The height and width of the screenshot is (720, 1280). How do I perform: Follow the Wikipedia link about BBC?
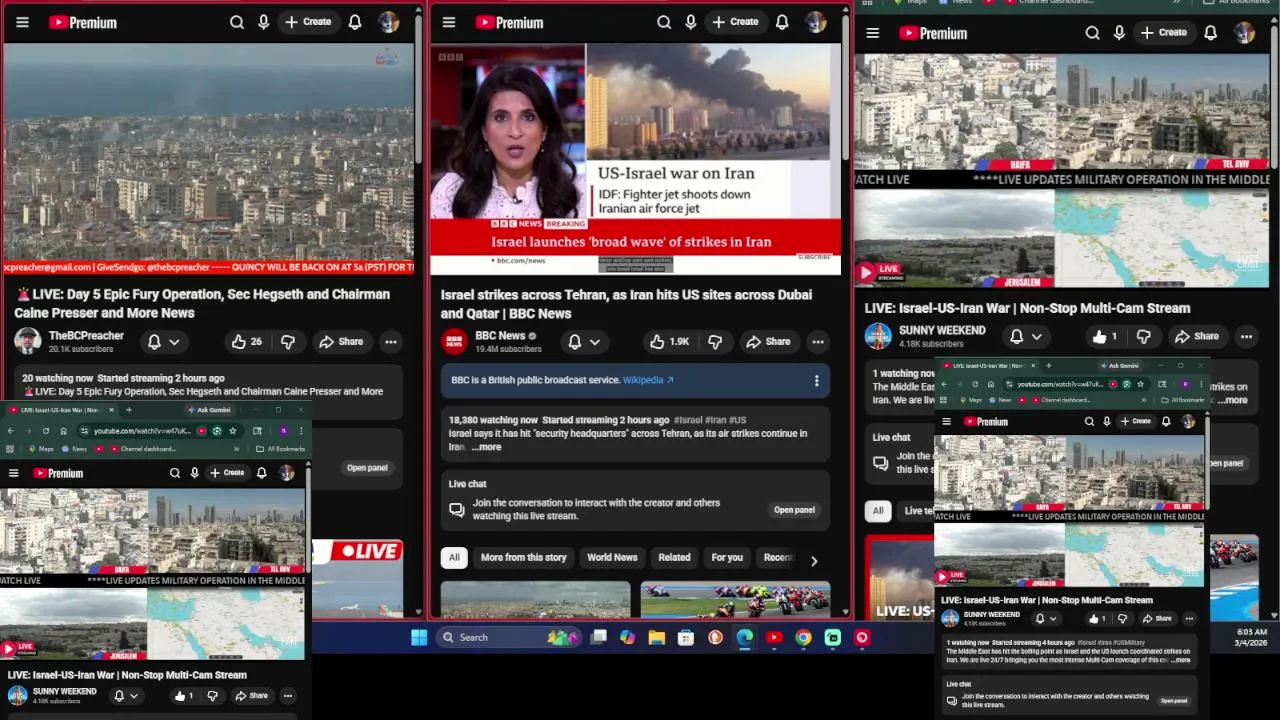pos(648,380)
